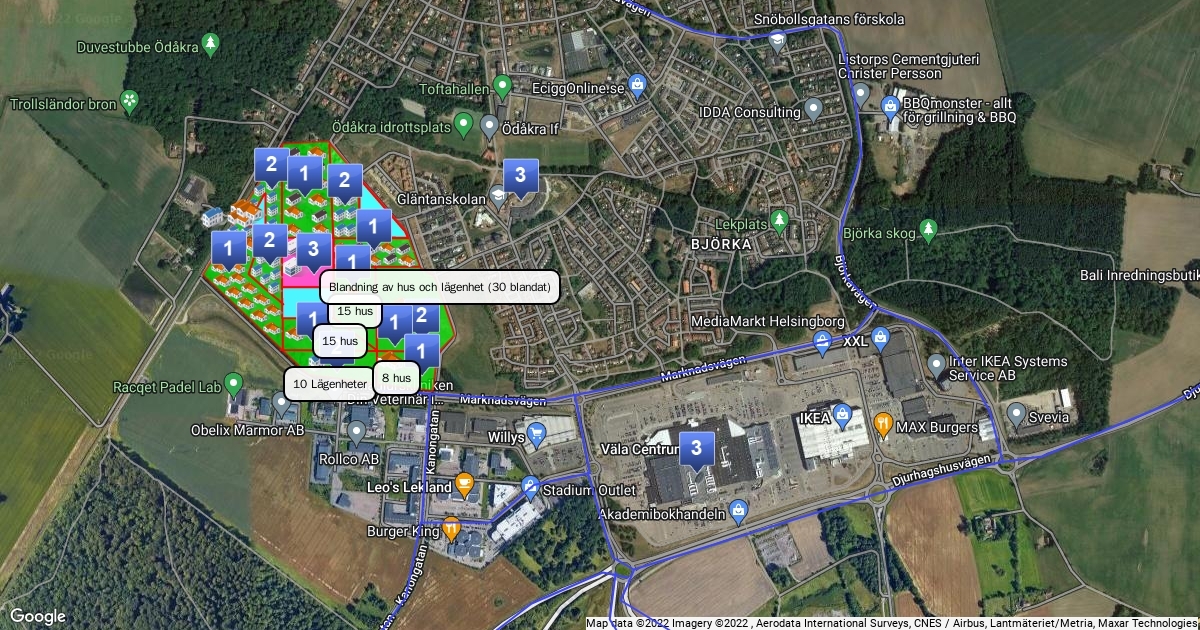This screenshot has height=630, width=1200.
Task: Select blue 3 marker beside Glantanskolan
Action: [x=520, y=177]
